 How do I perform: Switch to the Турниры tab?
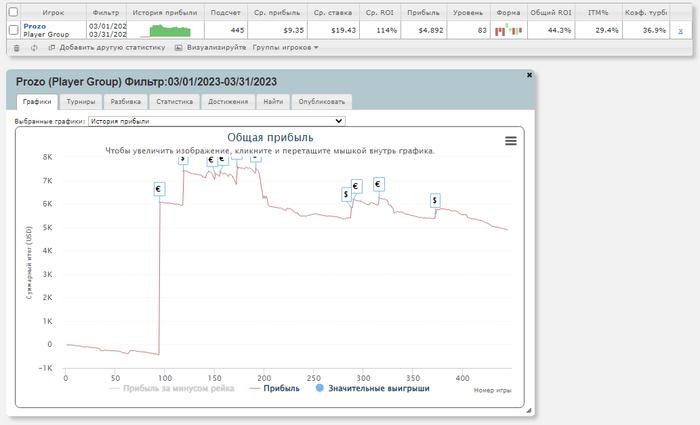[x=81, y=102]
